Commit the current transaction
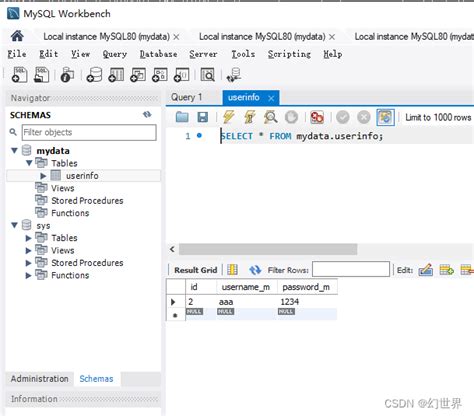This screenshot has width=474, height=416. 343,117
